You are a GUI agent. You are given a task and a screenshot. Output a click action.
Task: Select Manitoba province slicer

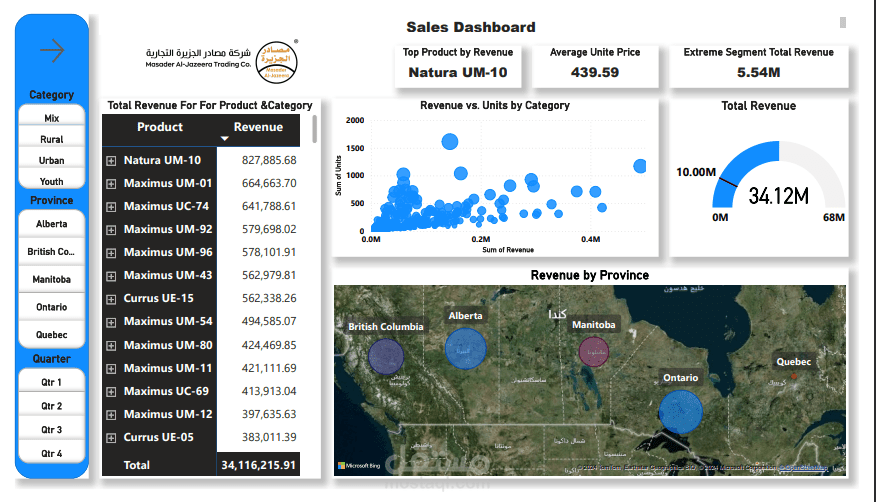[x=51, y=279]
